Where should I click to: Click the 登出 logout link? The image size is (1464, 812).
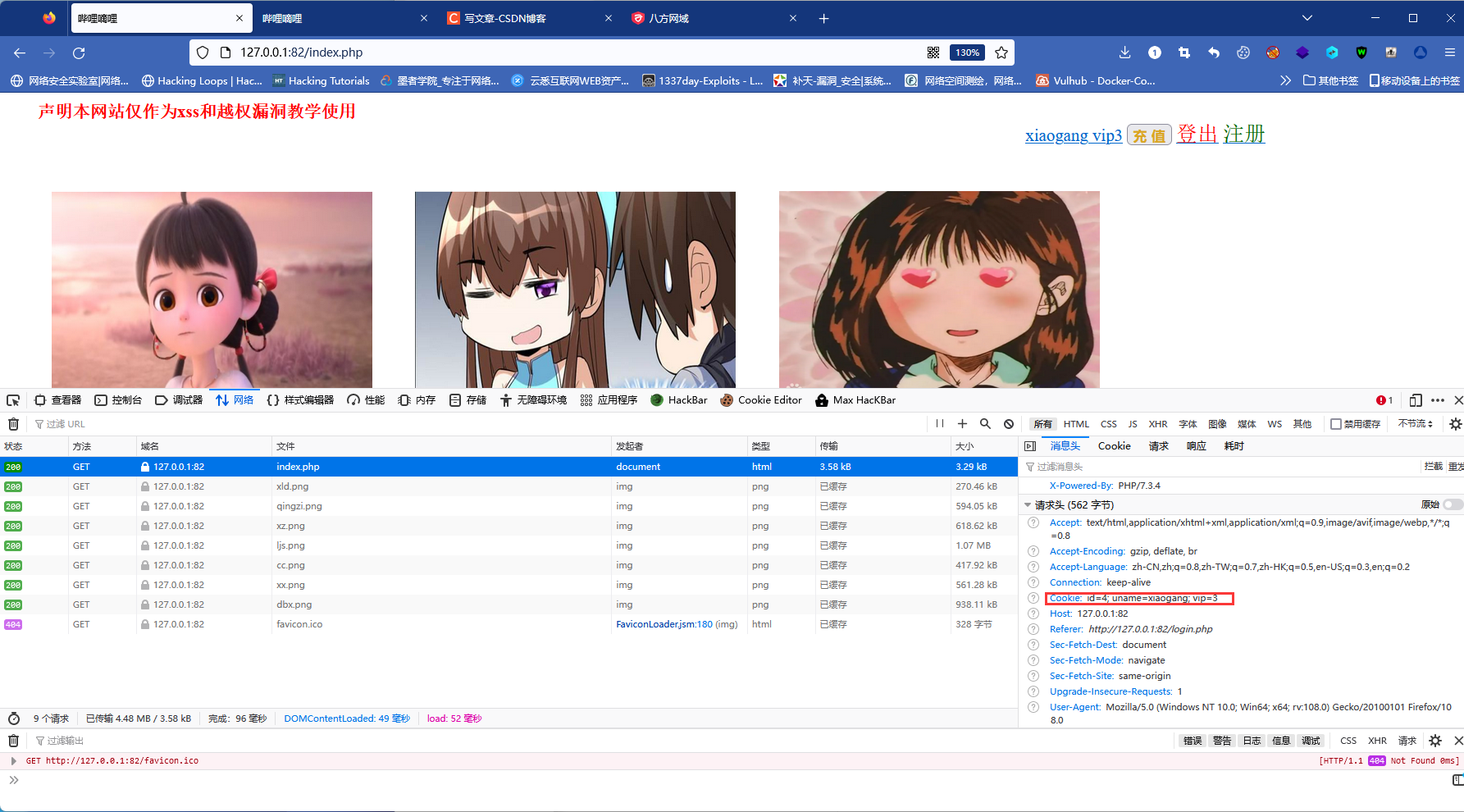point(1197,134)
